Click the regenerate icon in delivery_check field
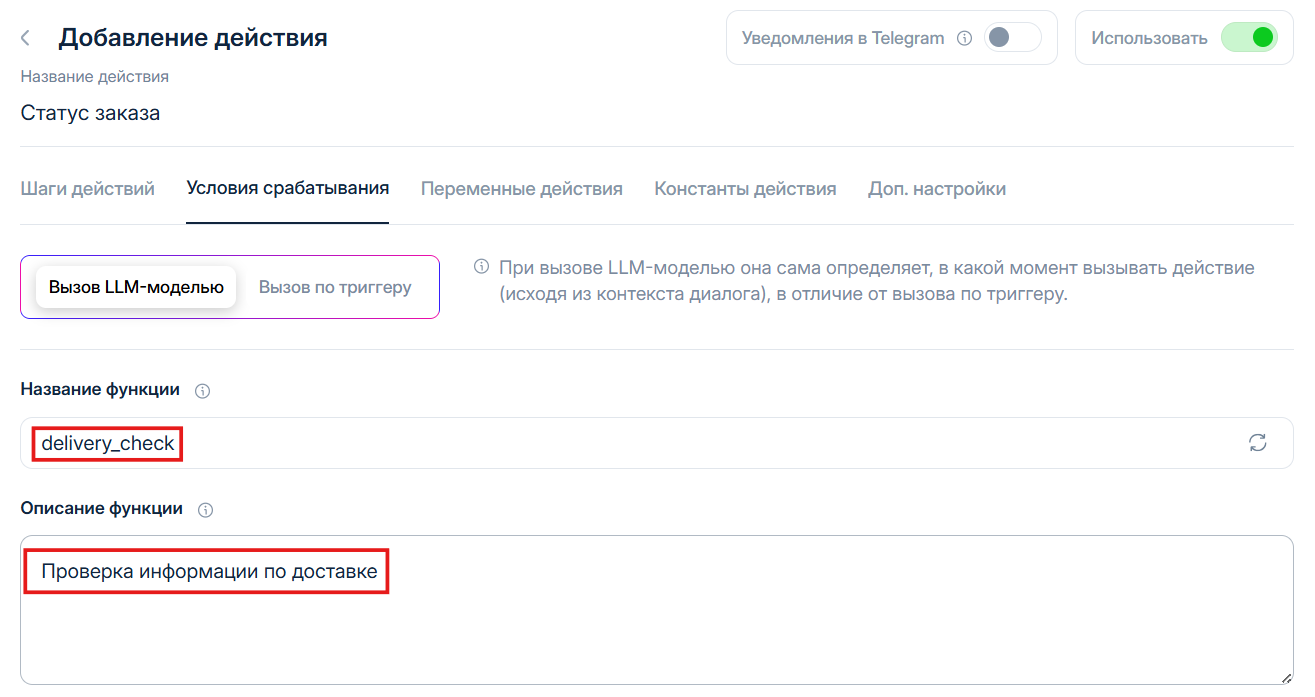The image size is (1315, 697). click(1257, 443)
